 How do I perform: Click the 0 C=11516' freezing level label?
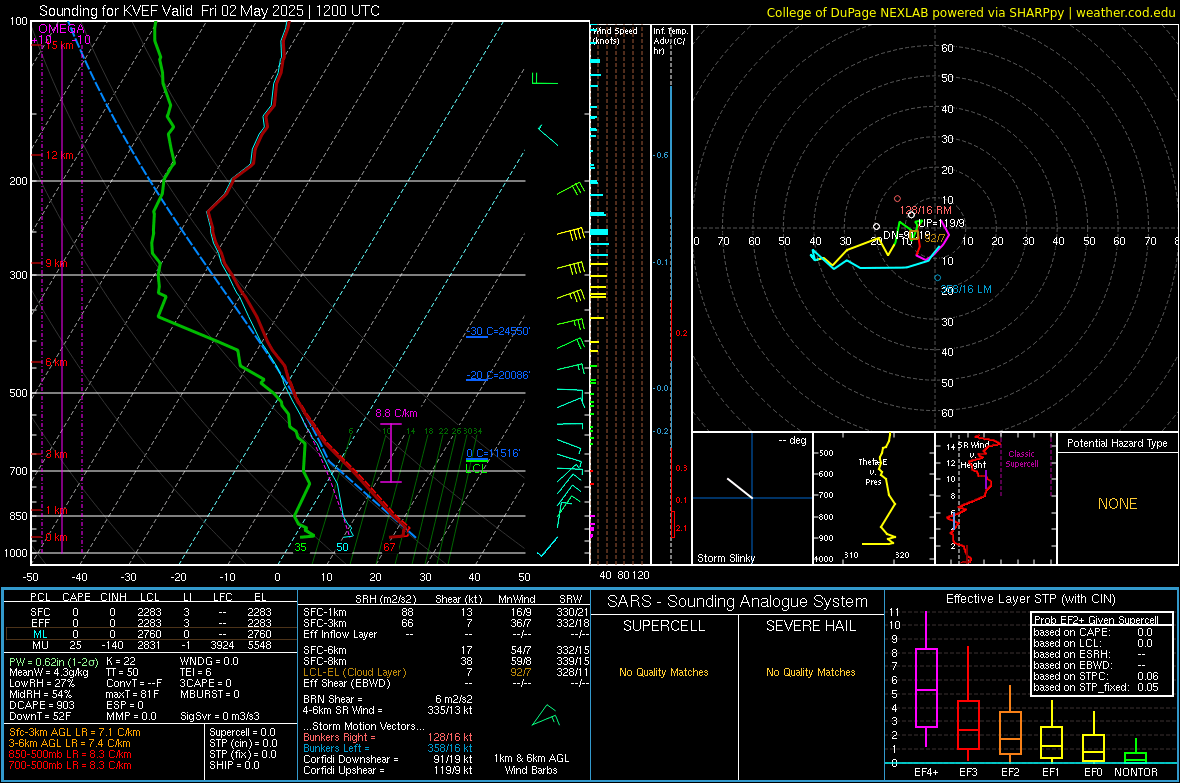(493, 453)
